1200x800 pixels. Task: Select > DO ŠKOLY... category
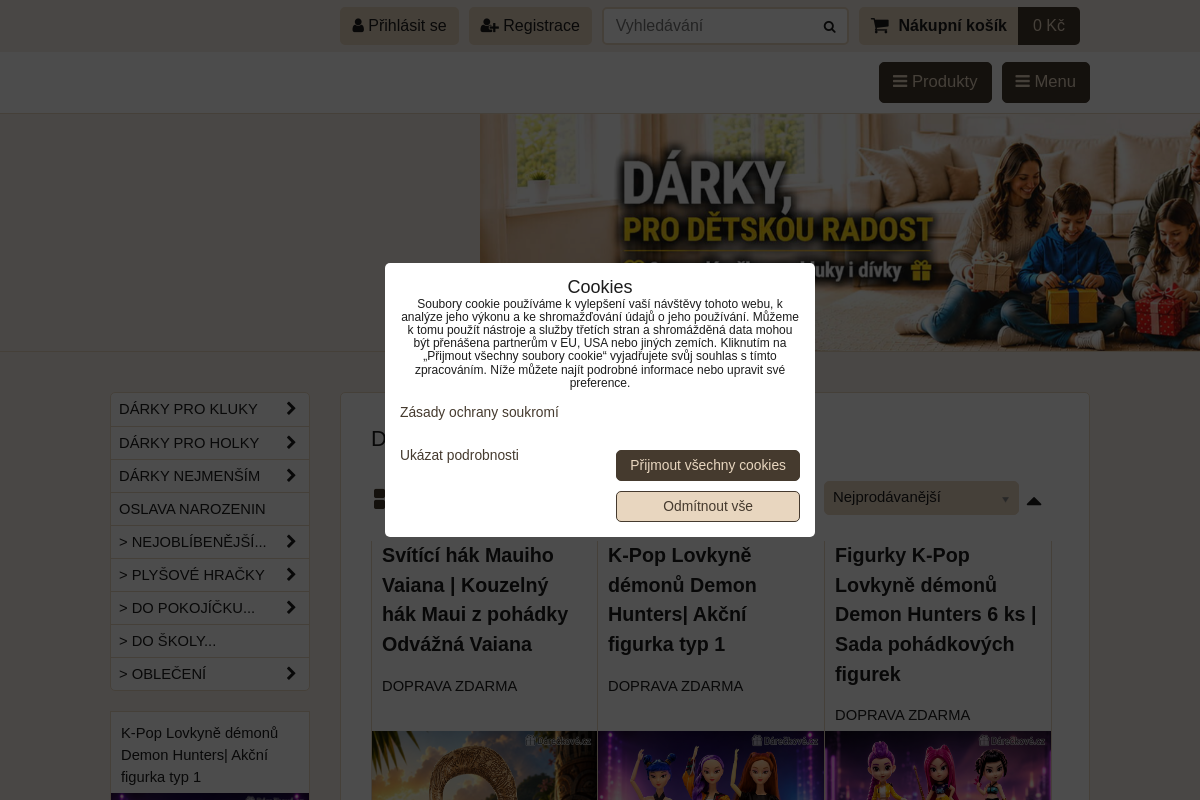point(210,640)
